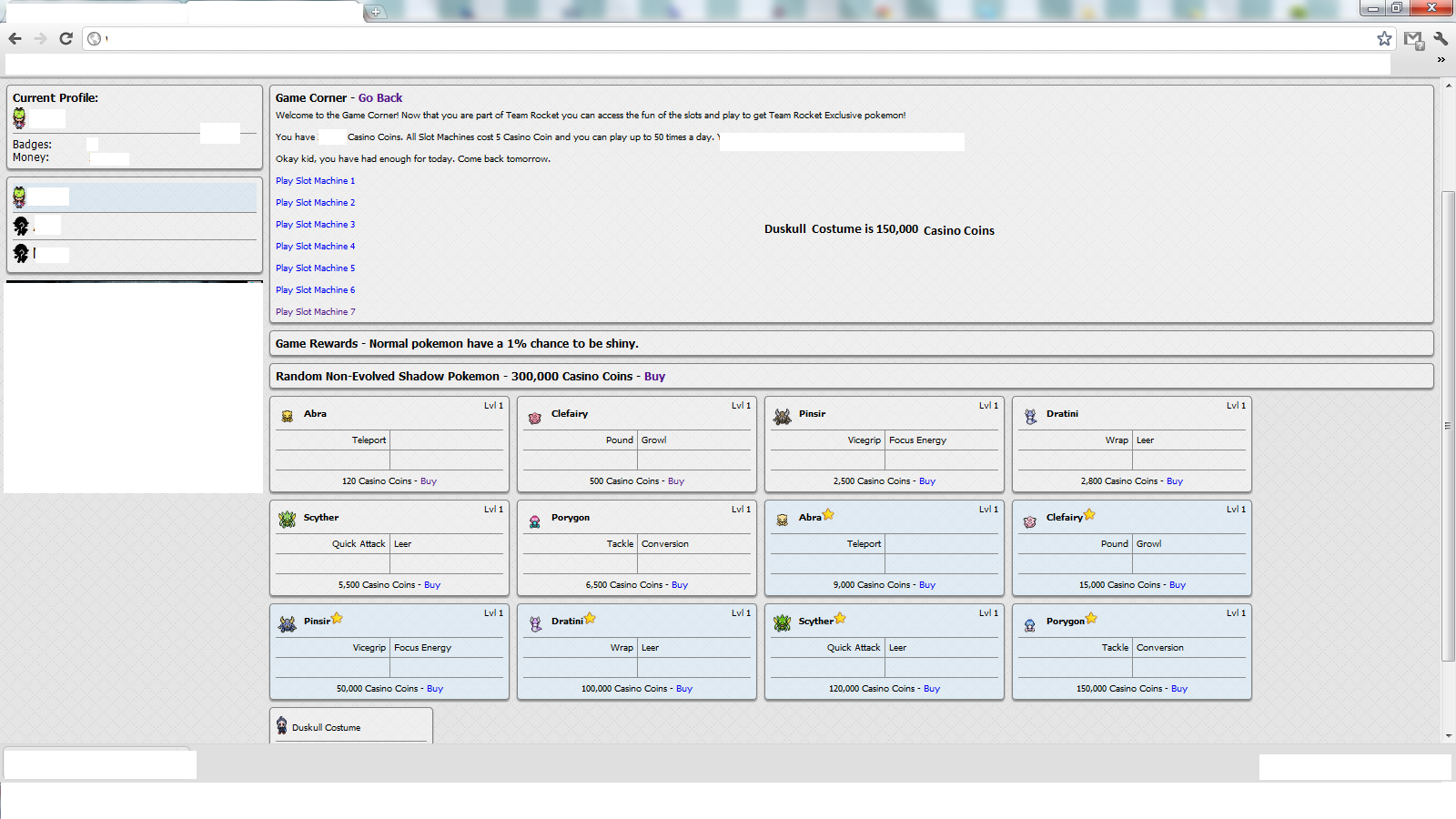Image resolution: width=1456 pixels, height=819 pixels.
Task: Buy Porygon for 6,500 Casino Coins
Action: [x=680, y=585]
